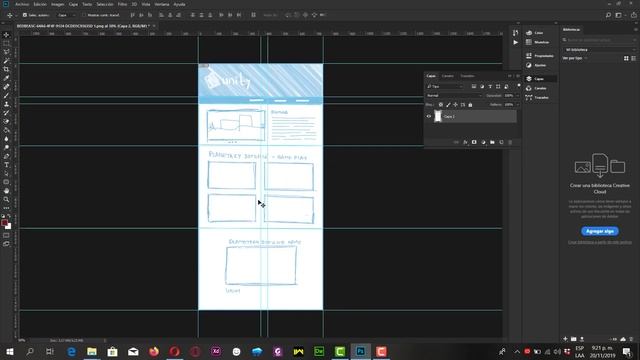Screen dimensions: 640x360
Task: Open the Auto-select Capa dropdown
Action: [66, 15]
